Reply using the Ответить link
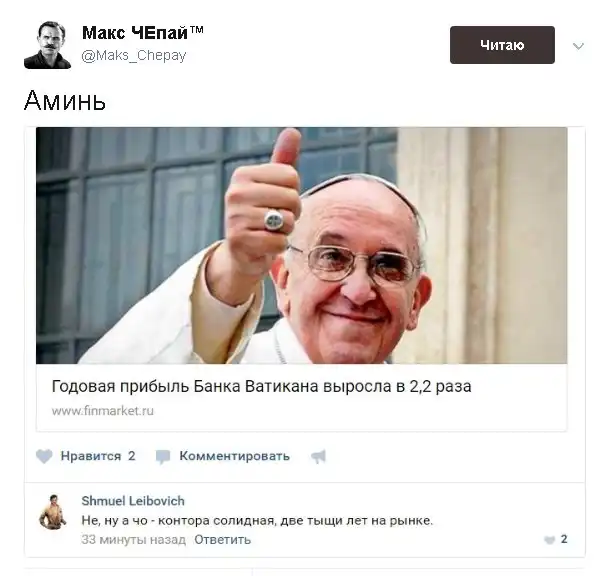The width and height of the screenshot is (609, 576). [x=223, y=540]
